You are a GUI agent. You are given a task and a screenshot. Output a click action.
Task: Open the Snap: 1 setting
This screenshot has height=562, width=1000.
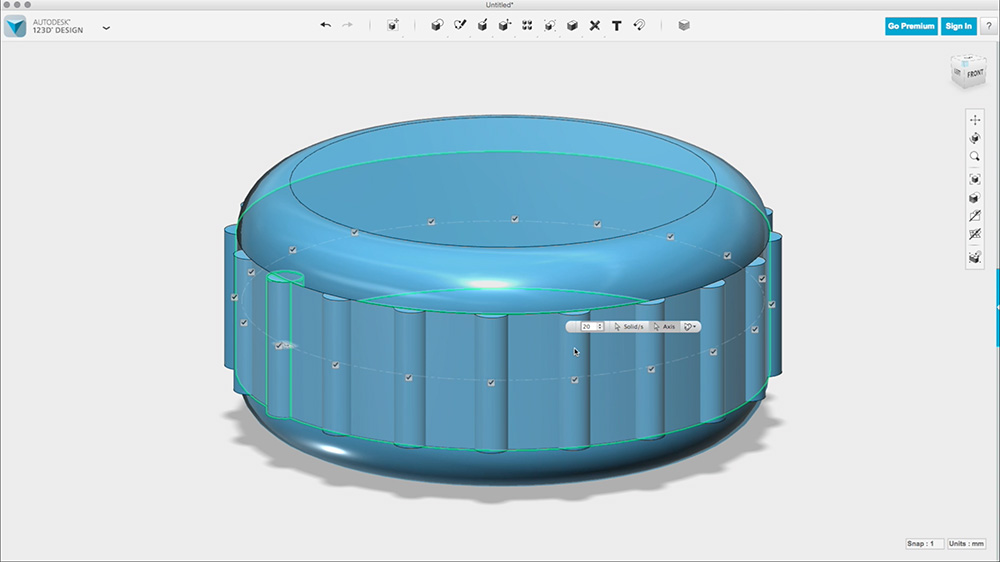pos(924,544)
